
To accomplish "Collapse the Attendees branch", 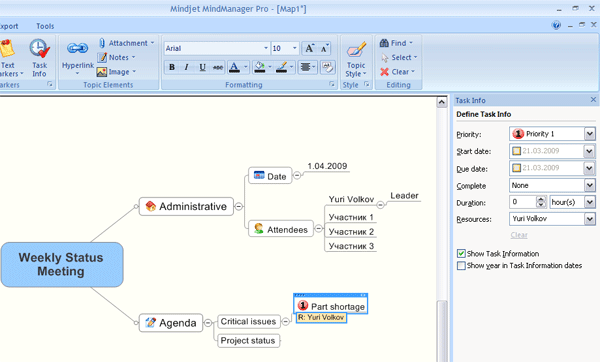I will [x=318, y=229].
